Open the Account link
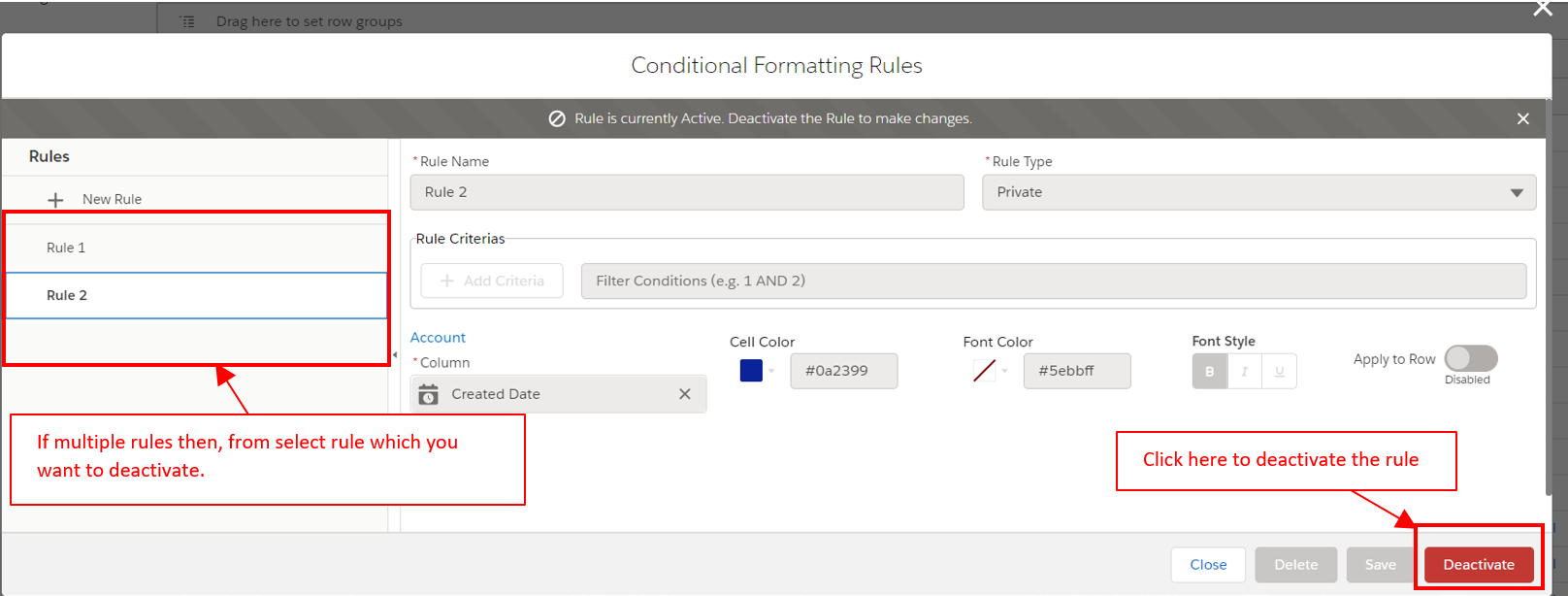Viewport: 1568px width, 596px height. [438, 338]
